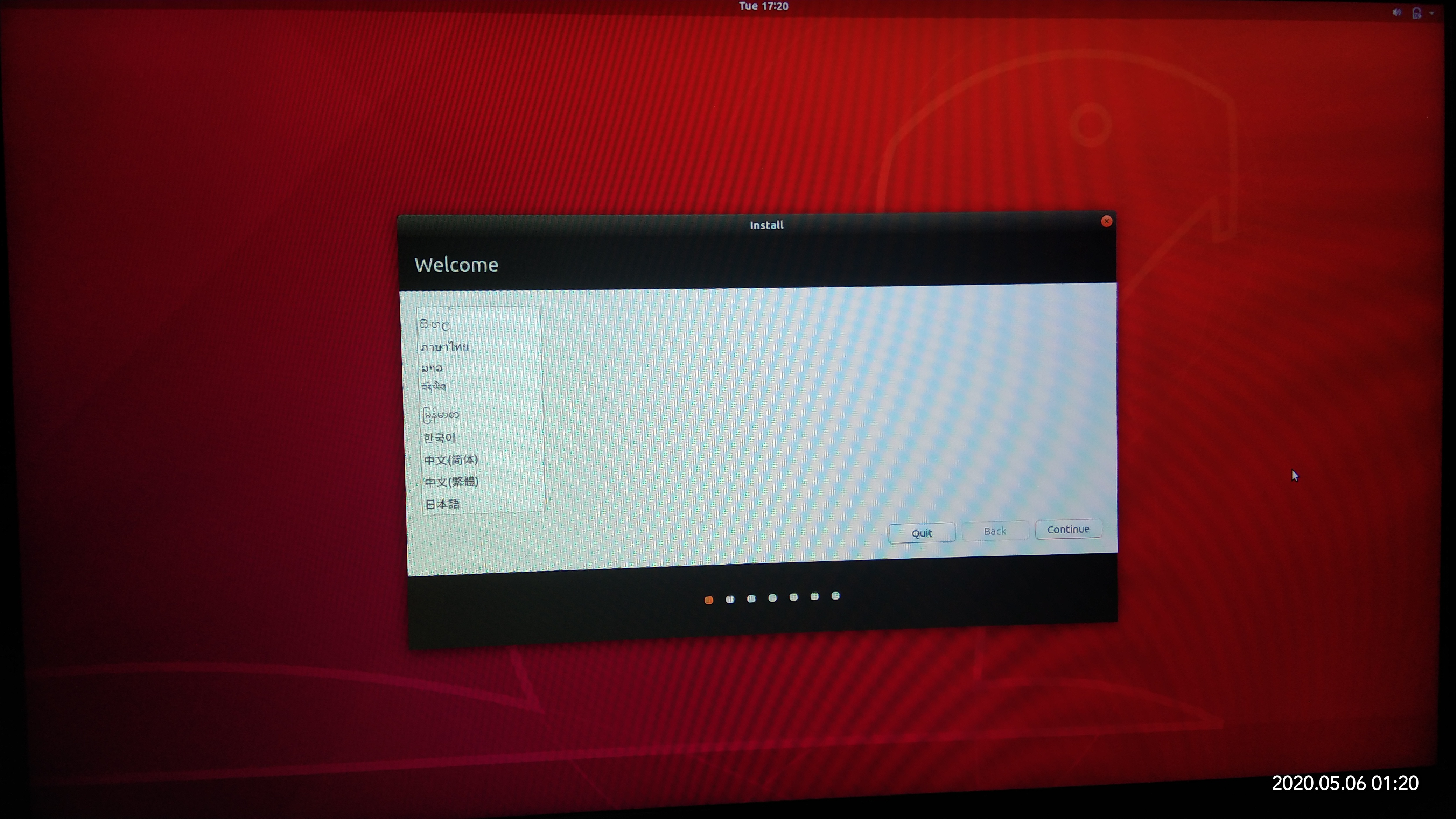Expand the system menu dropdown arrow
Viewport: 1456px width, 819px height.
pos(1431,14)
